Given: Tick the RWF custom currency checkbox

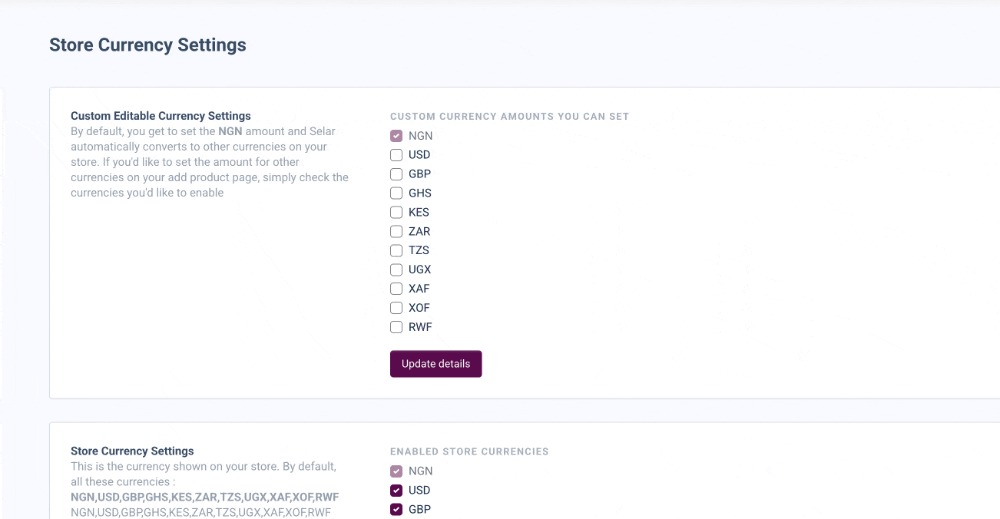Looking at the screenshot, I should click(396, 327).
